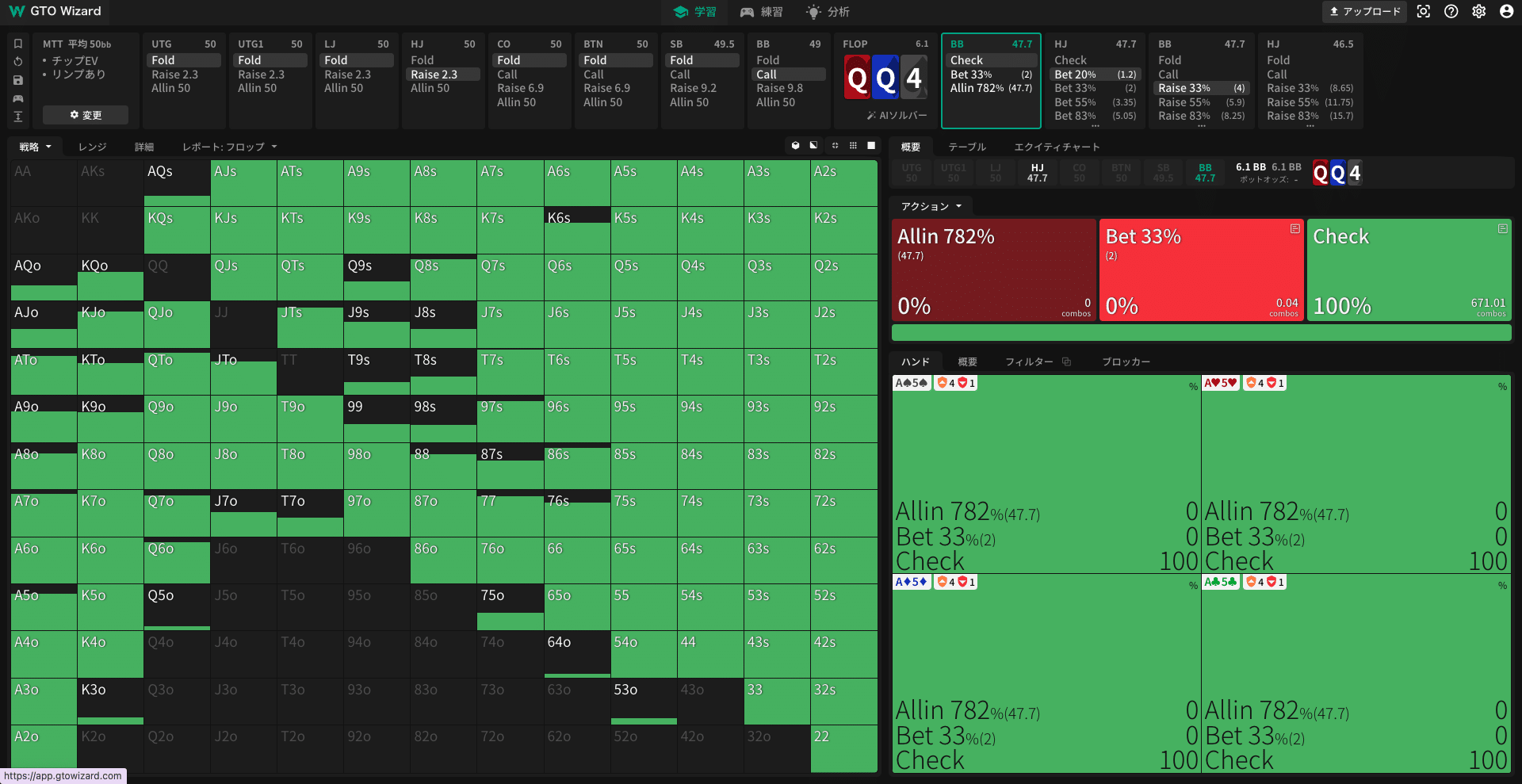Screen dimensions: 1522x784
Task: Select Bet 33% in the BB flop node
Action: [x=991, y=75]
